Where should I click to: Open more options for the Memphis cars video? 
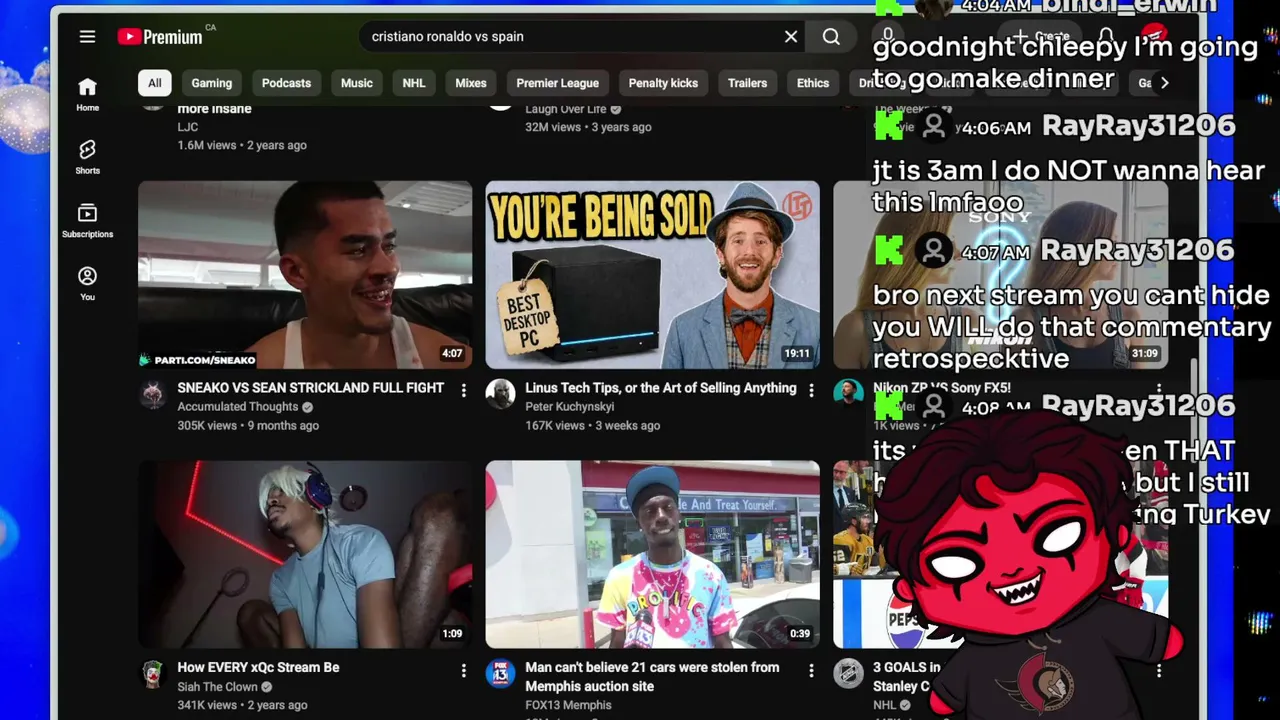click(x=811, y=670)
